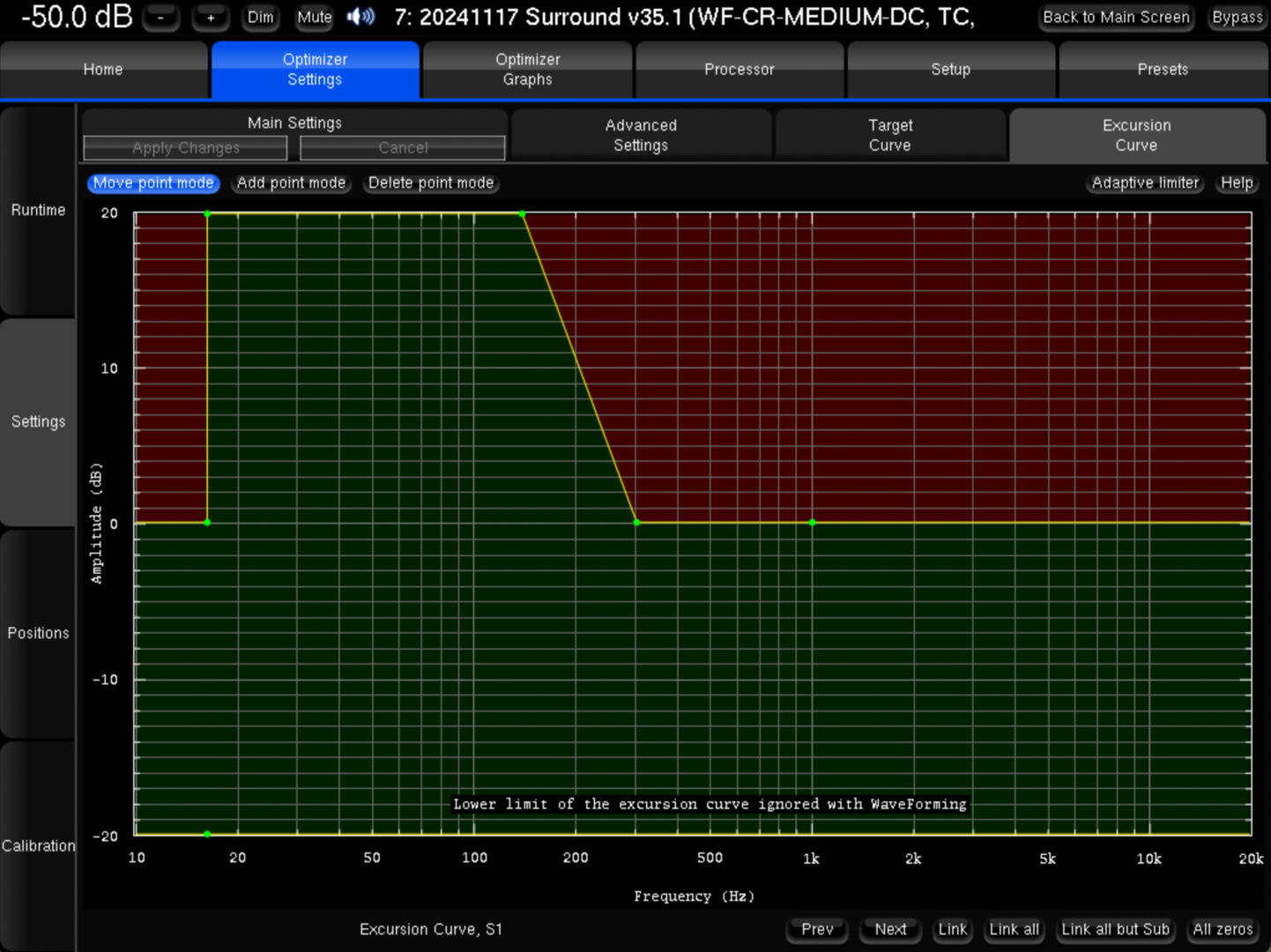Screen dimensions: 1271x952
Task: Reset the curve with All zeros
Action: coord(1223,929)
